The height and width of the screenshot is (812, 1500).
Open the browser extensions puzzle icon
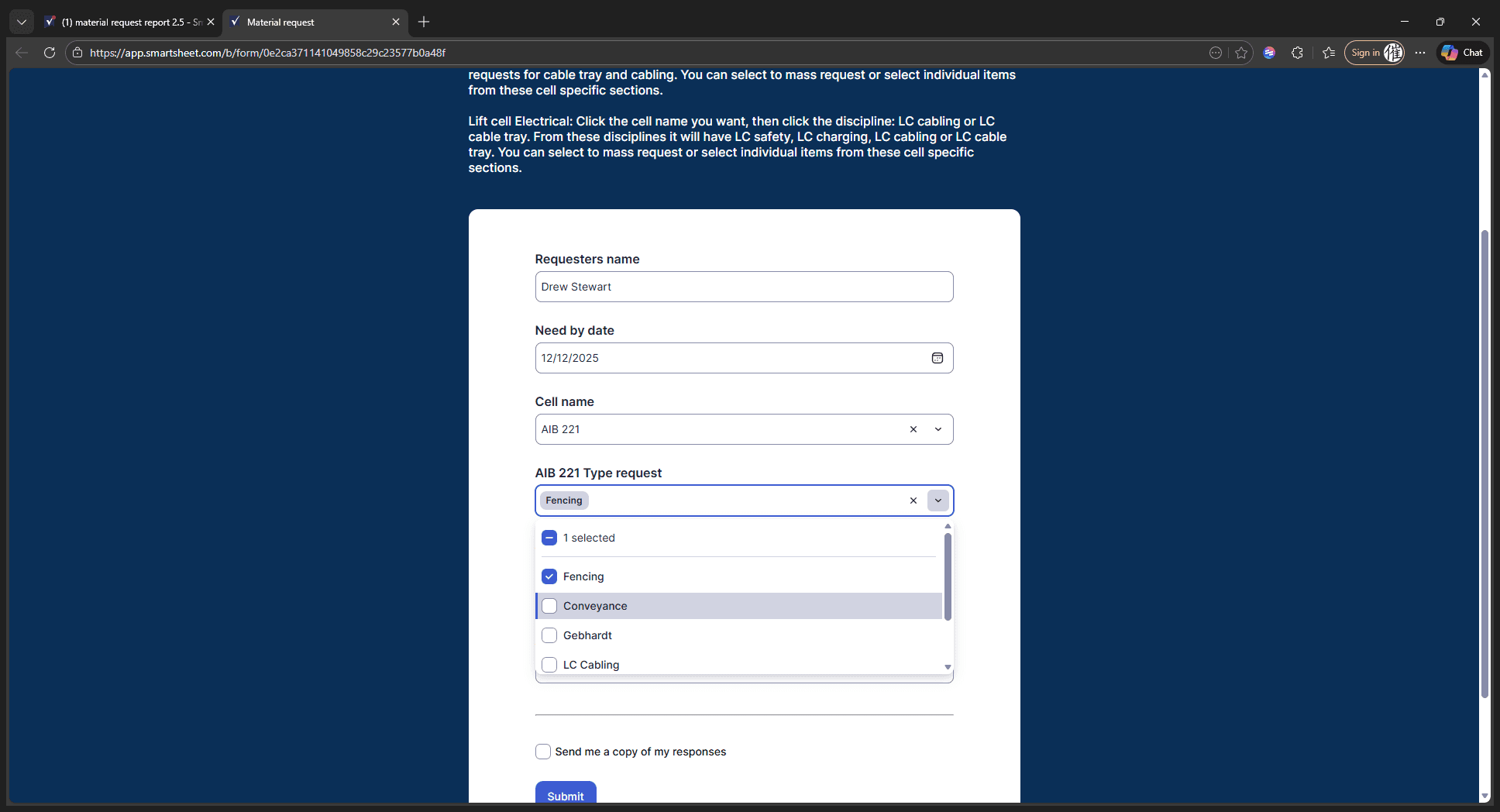[1297, 53]
